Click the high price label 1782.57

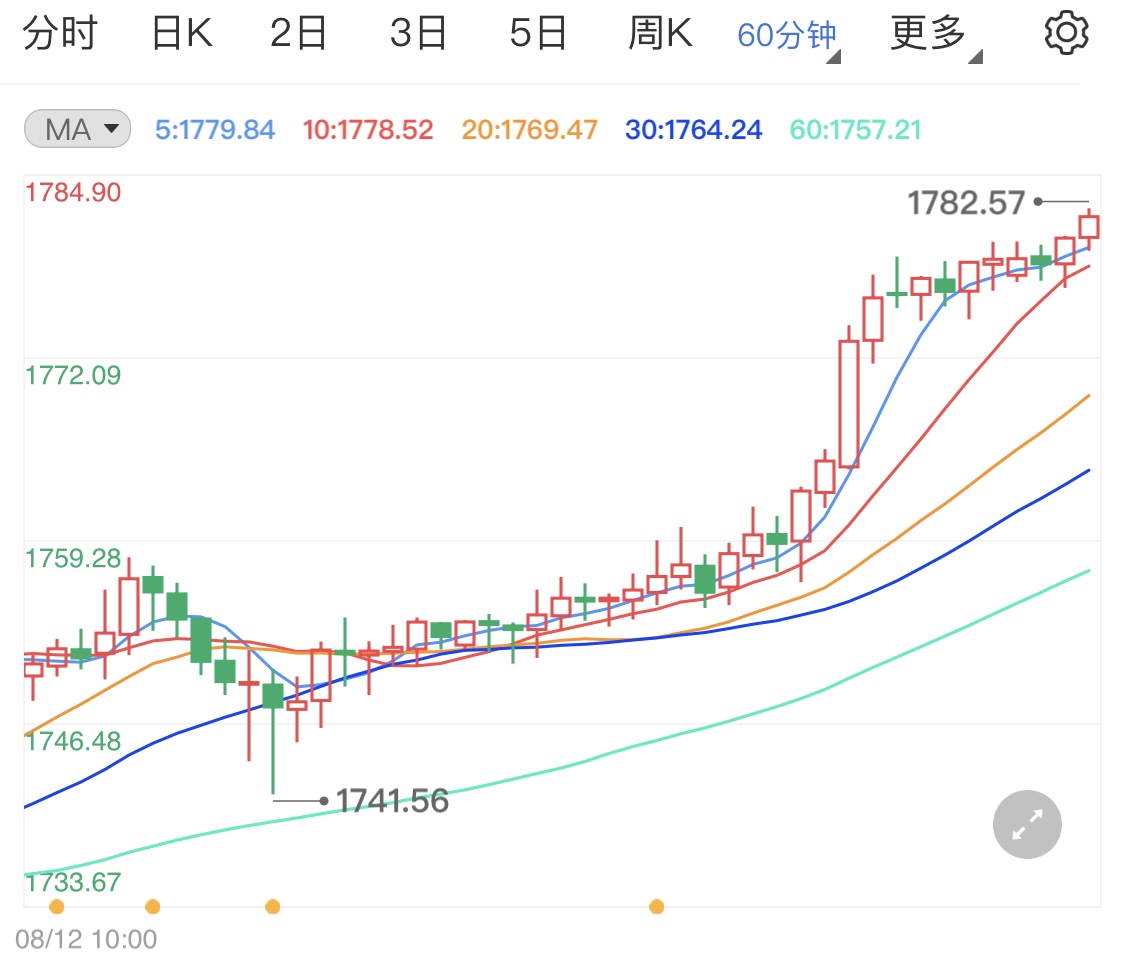[x=966, y=203]
